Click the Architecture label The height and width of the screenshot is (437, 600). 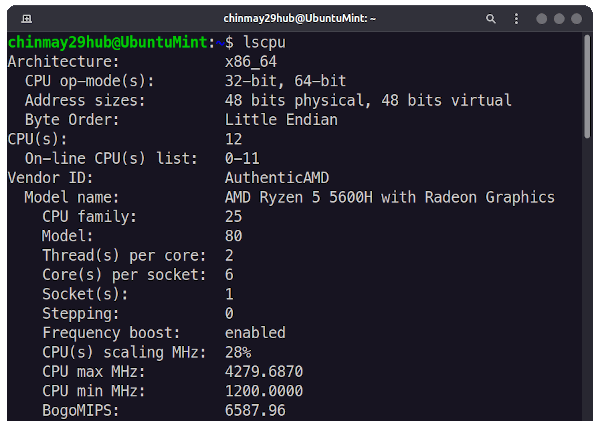(x=64, y=62)
